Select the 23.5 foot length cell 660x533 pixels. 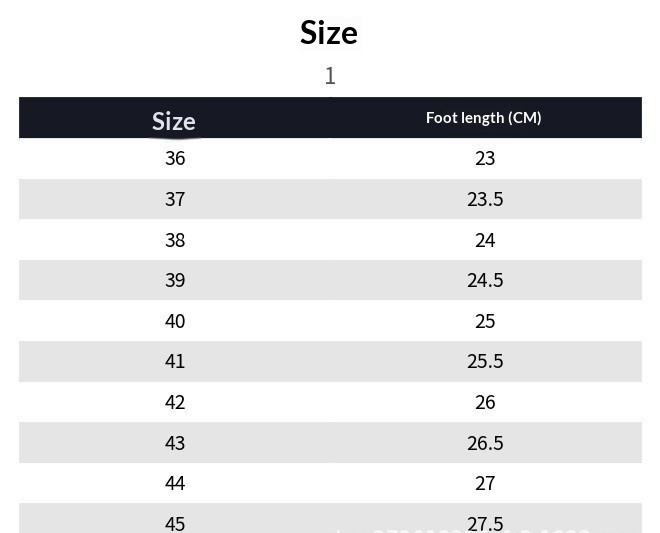click(x=485, y=199)
